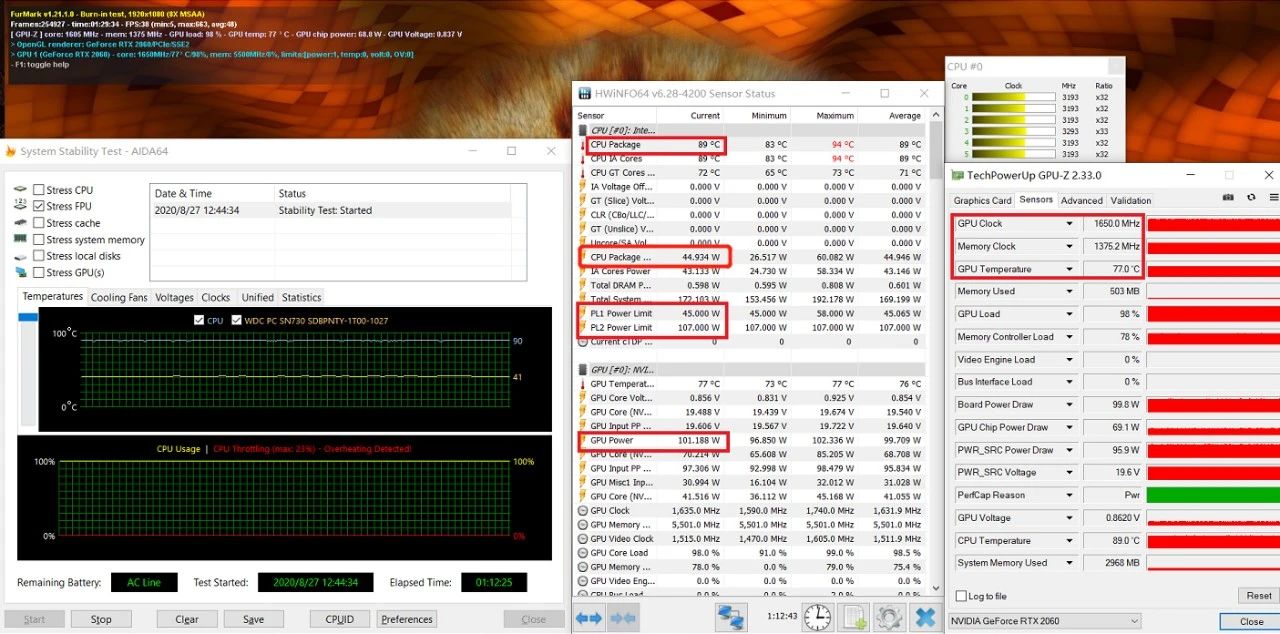Switch to AIDA64 Voltages tab
The height and width of the screenshot is (634, 1280).
coord(174,297)
